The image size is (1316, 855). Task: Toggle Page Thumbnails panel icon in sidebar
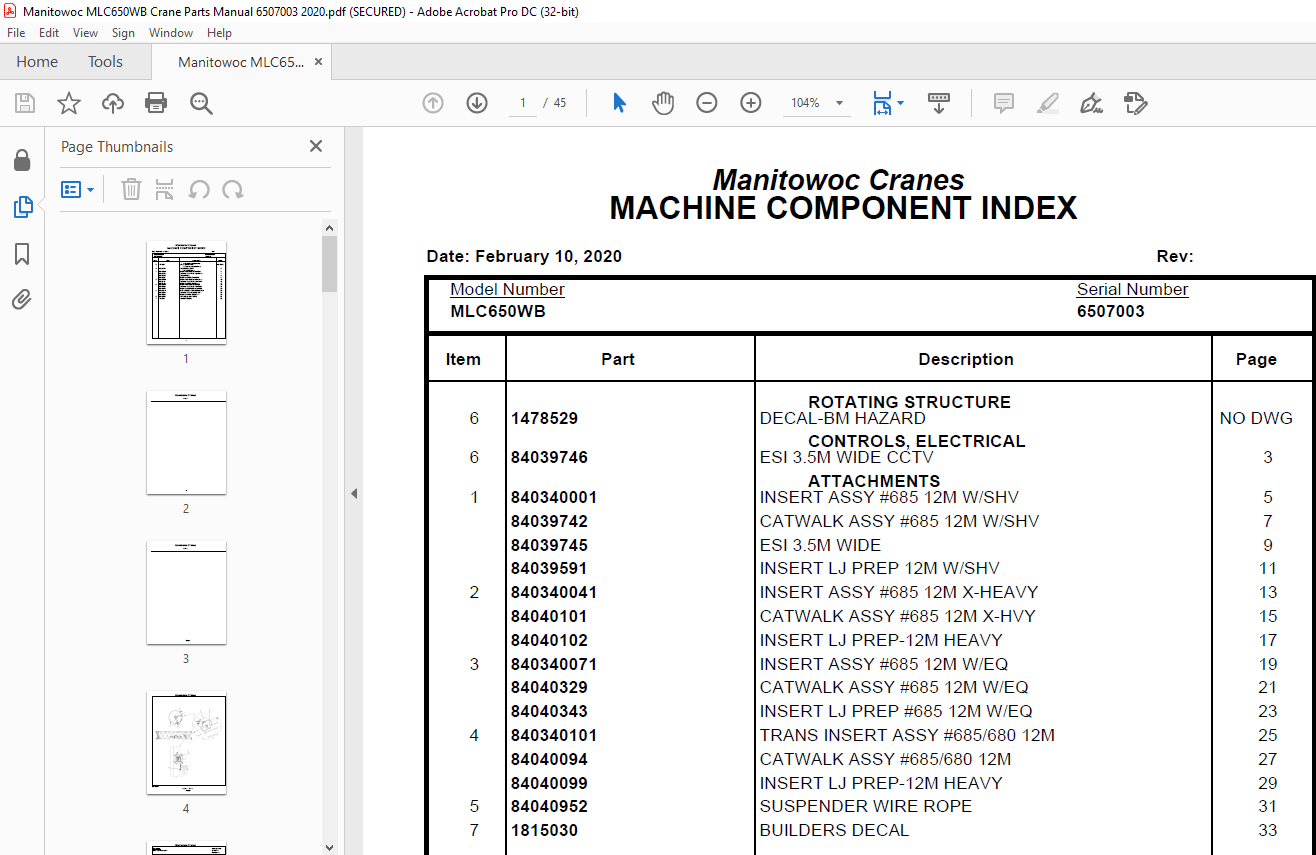coord(22,207)
